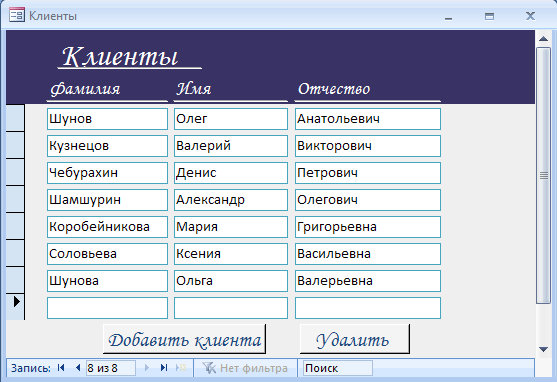Click record selector for Коробейникова row
Screen dimensions: 557x382
pos(15,226)
